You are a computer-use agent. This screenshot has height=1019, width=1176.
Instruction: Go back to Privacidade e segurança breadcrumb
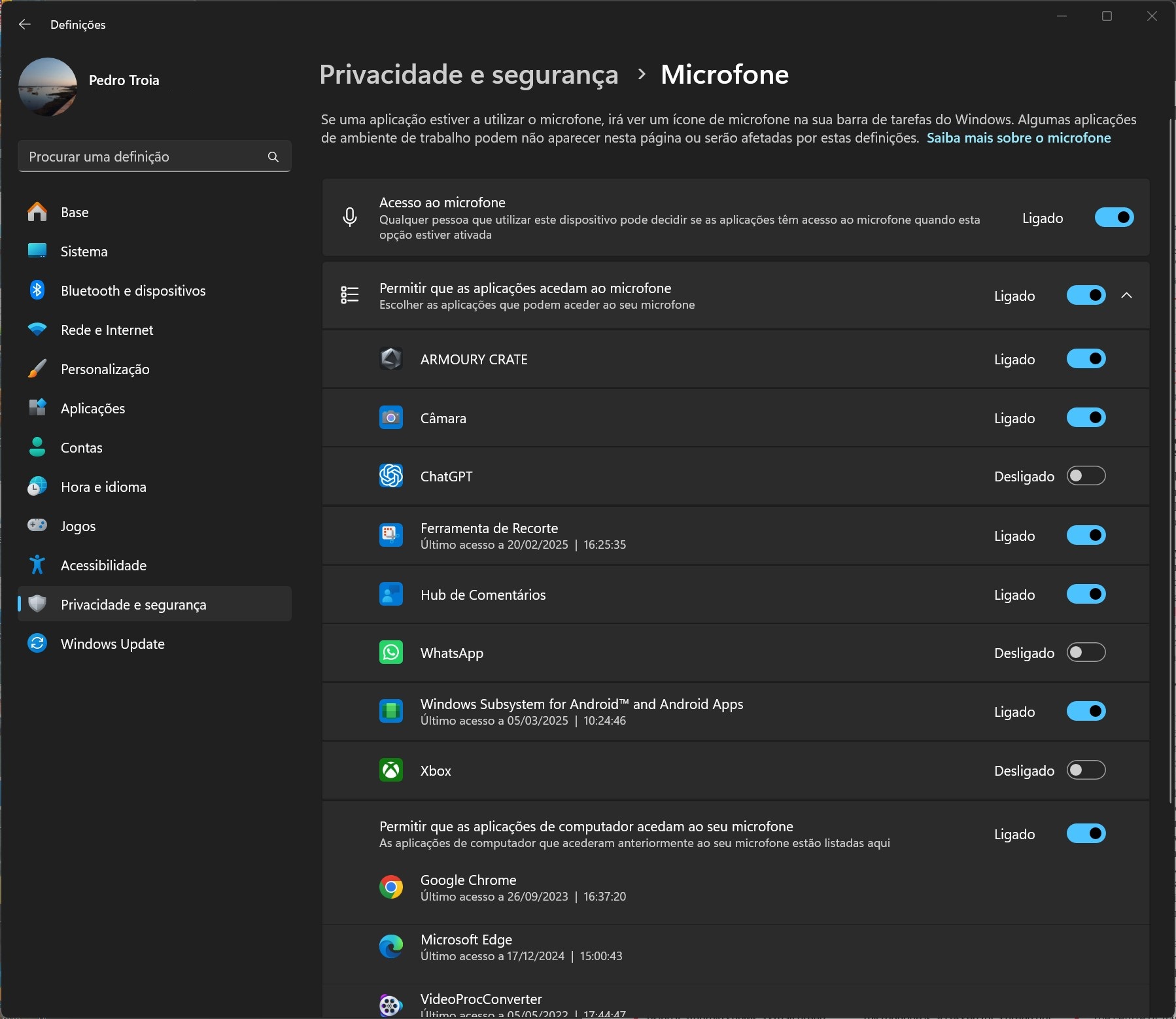[468, 75]
